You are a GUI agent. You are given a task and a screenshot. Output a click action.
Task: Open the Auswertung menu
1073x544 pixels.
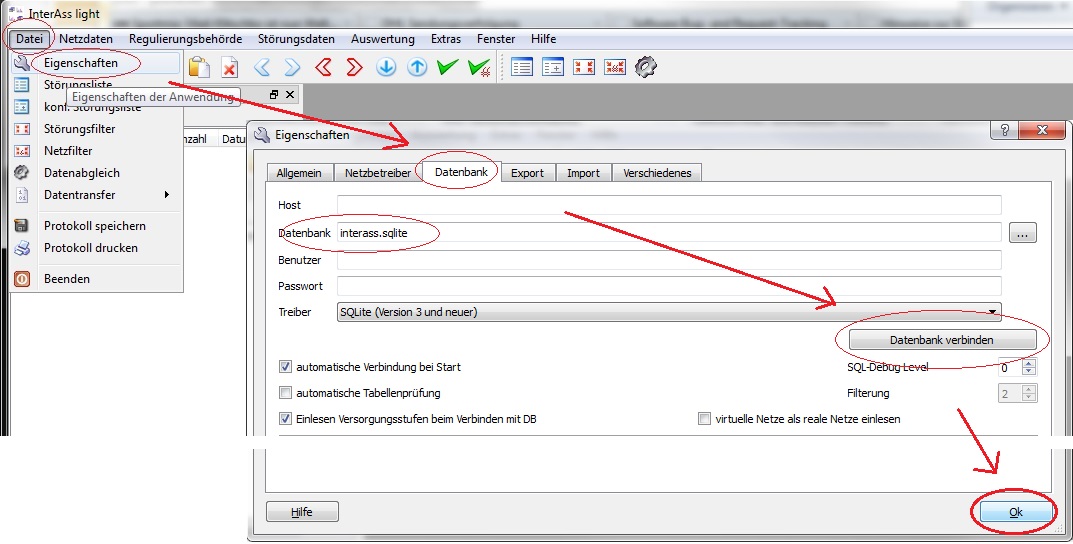click(383, 39)
